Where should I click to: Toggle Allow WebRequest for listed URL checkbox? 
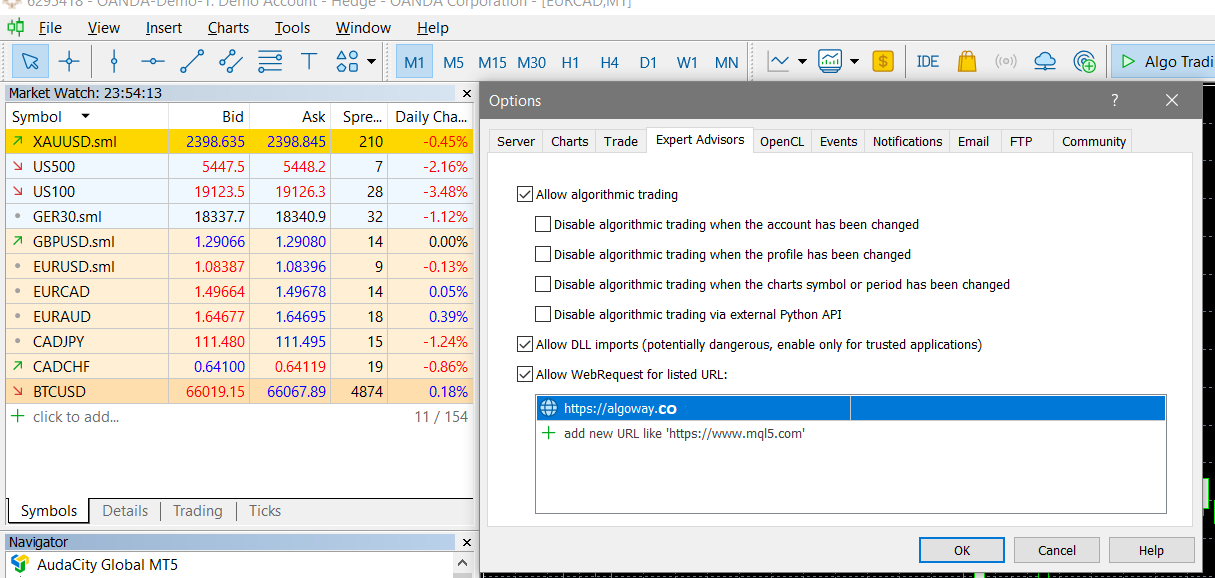(525, 375)
